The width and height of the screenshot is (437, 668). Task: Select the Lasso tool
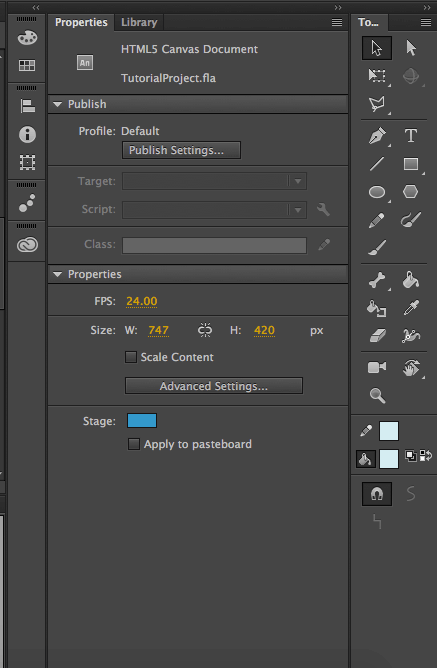tap(377, 104)
